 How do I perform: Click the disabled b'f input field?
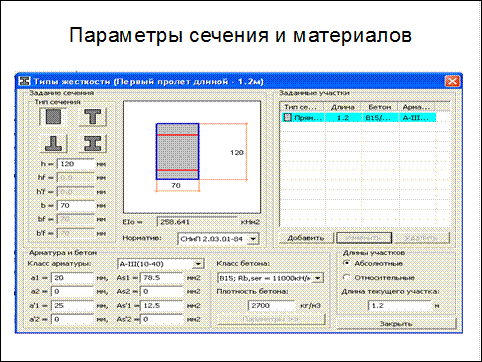coord(76,233)
